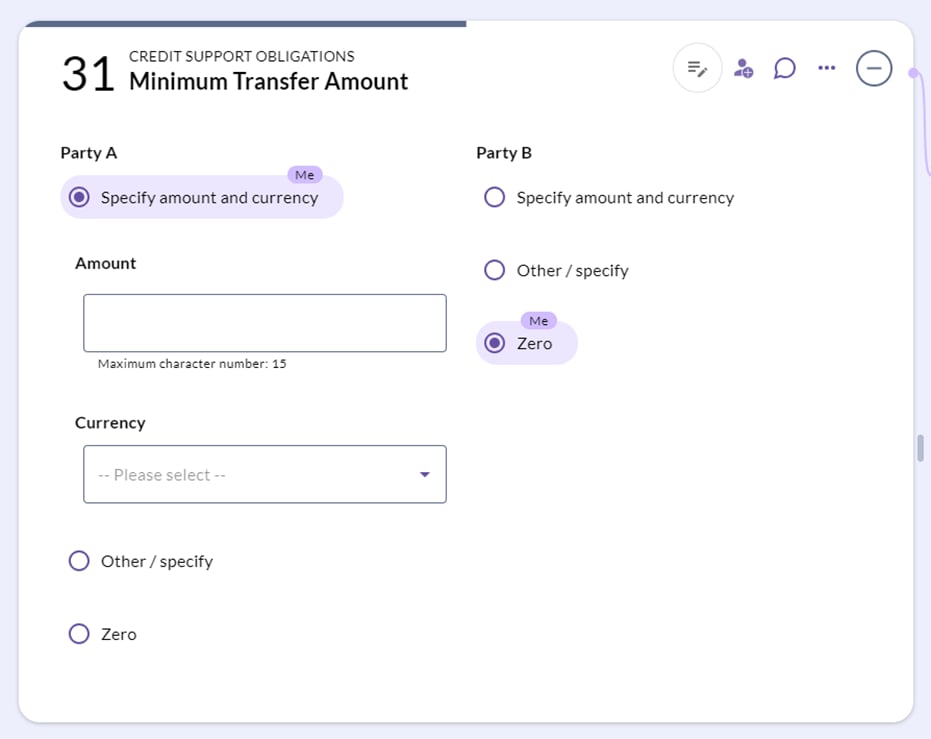Open the Currency Please select dropdown
Screen dimensions: 931x739
[x=265, y=474]
